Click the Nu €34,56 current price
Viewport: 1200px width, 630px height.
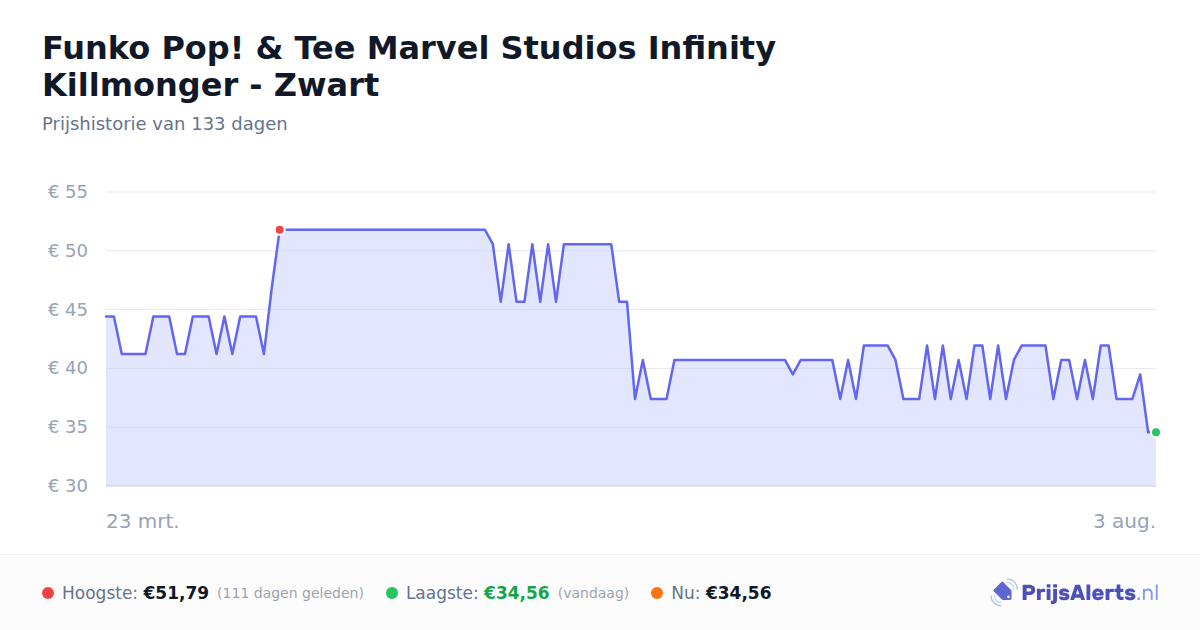pyautogui.click(x=738, y=593)
